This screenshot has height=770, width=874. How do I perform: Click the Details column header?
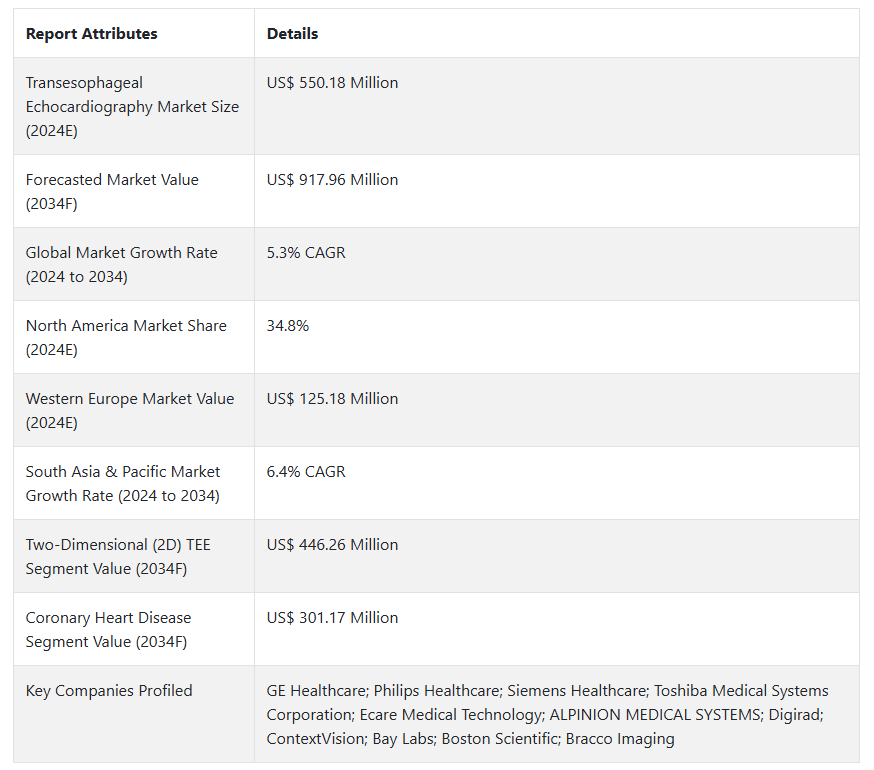pos(292,33)
